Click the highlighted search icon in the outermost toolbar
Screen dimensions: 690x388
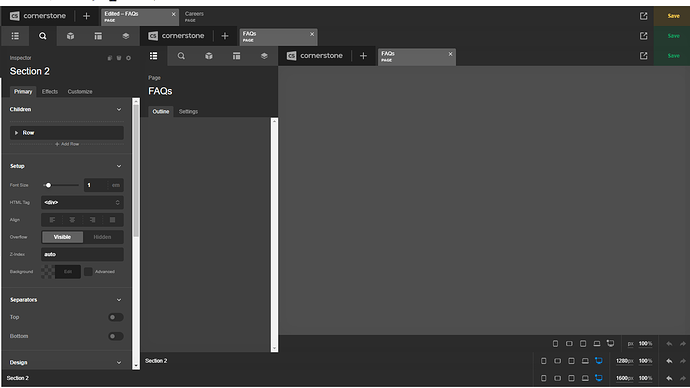click(43, 36)
